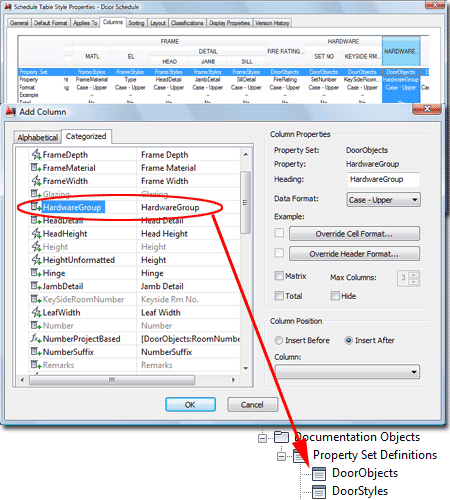450x500 pixels.
Task: Click the Documentation Objects folder icon
Action: (x=281, y=437)
